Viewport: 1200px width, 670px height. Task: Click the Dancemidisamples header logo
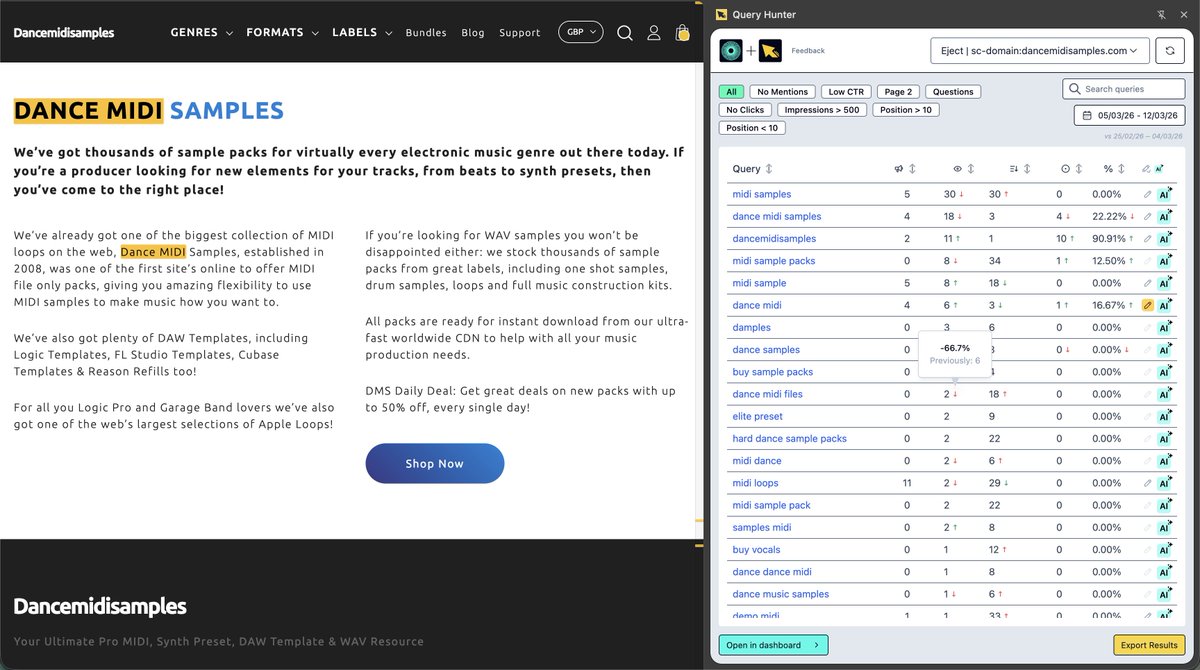pos(64,33)
